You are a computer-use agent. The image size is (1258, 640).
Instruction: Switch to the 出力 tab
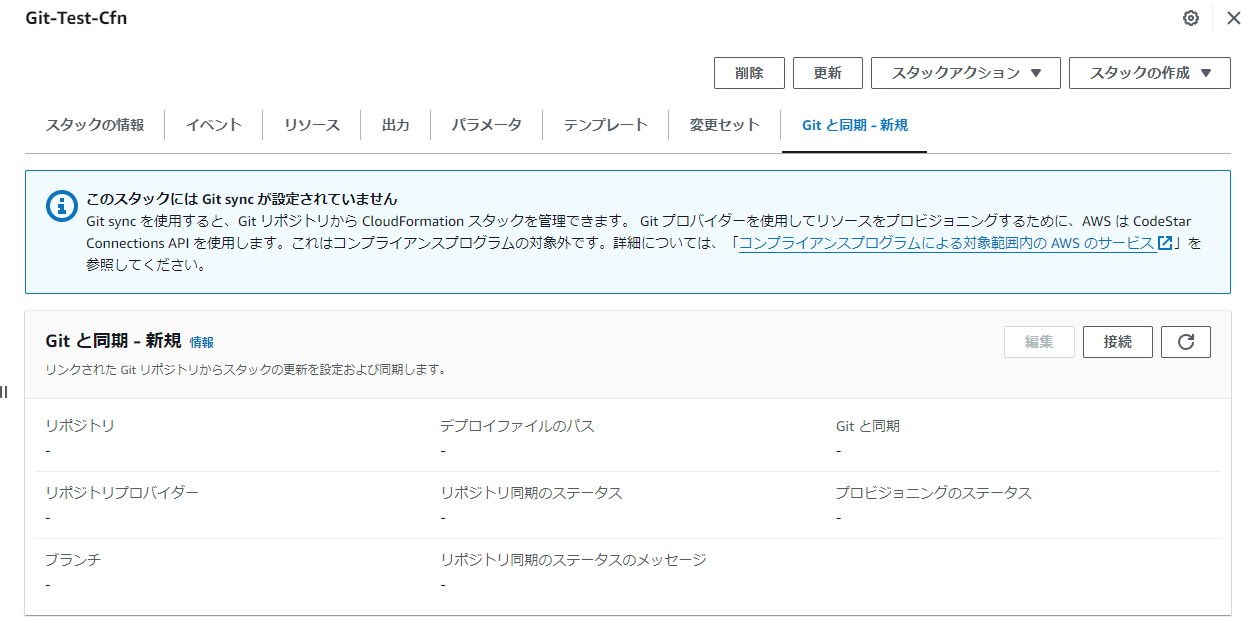point(396,125)
